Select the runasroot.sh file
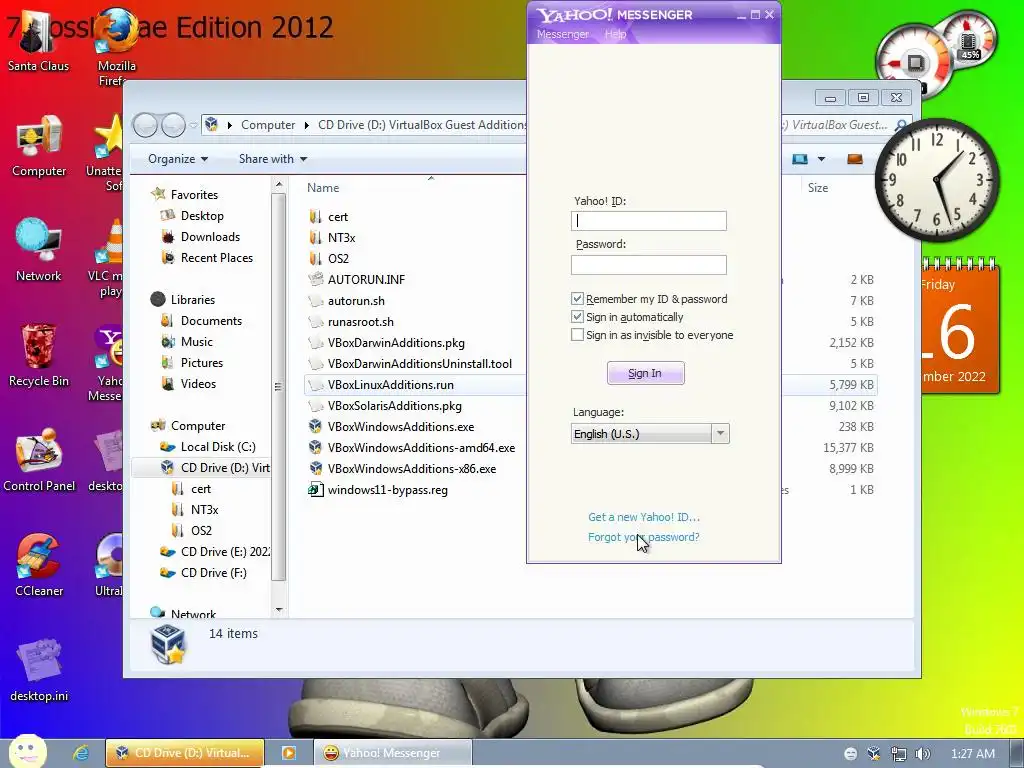The width and height of the screenshot is (1024, 768). point(360,321)
